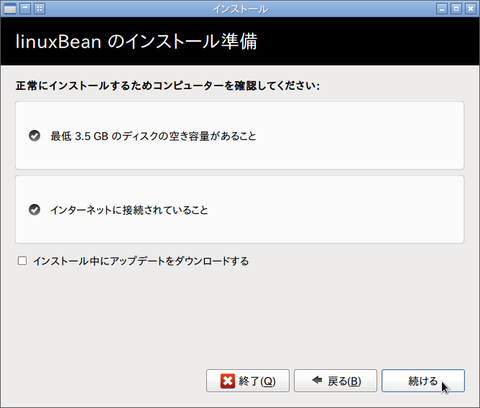This screenshot has height=408, width=480.
Task: Click the internet connection checkmark icon
Action: [x=34, y=210]
